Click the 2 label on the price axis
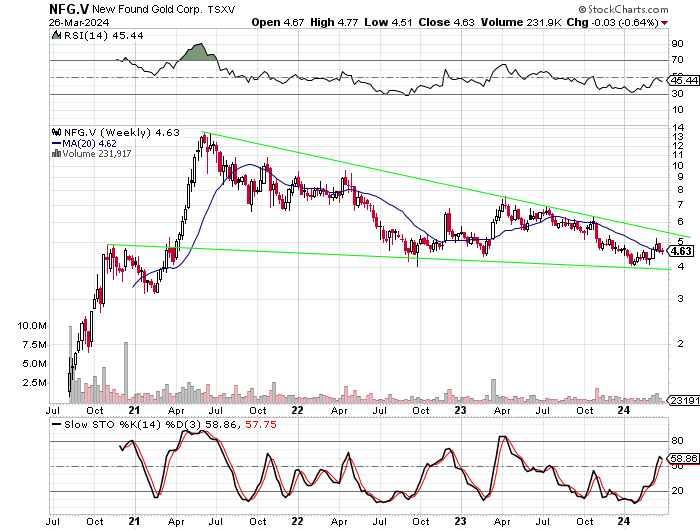700x530 pixels. click(x=680, y=344)
